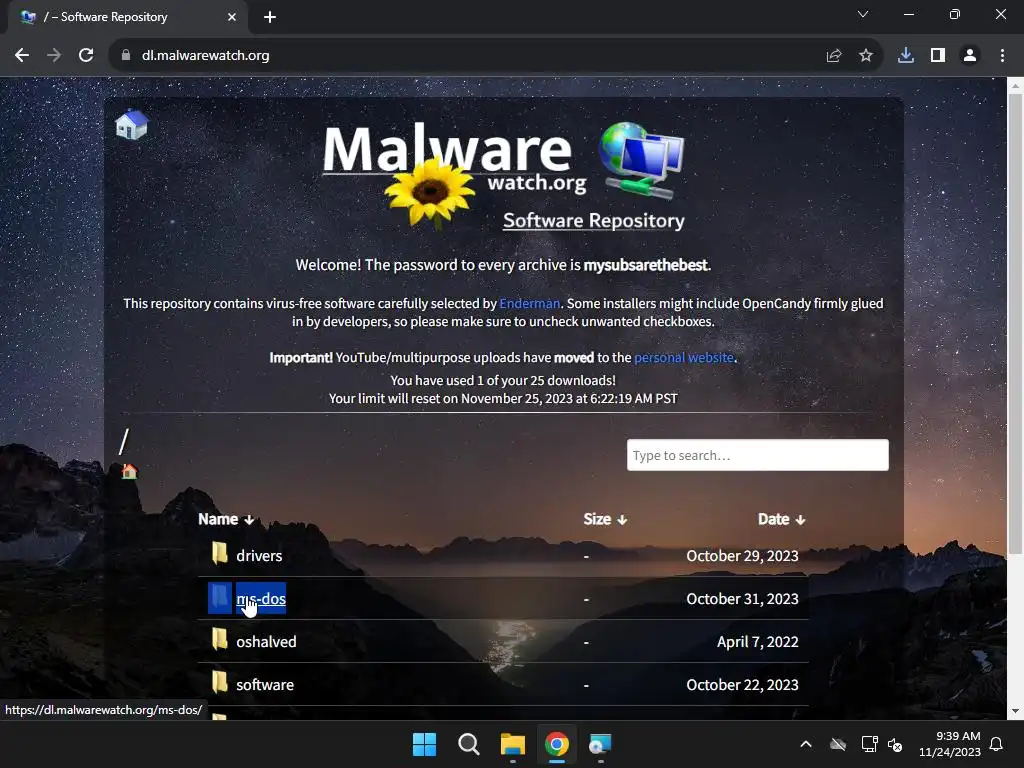The image size is (1024, 768).
Task: Open tab search dropdown chevron
Action: tap(863, 14)
